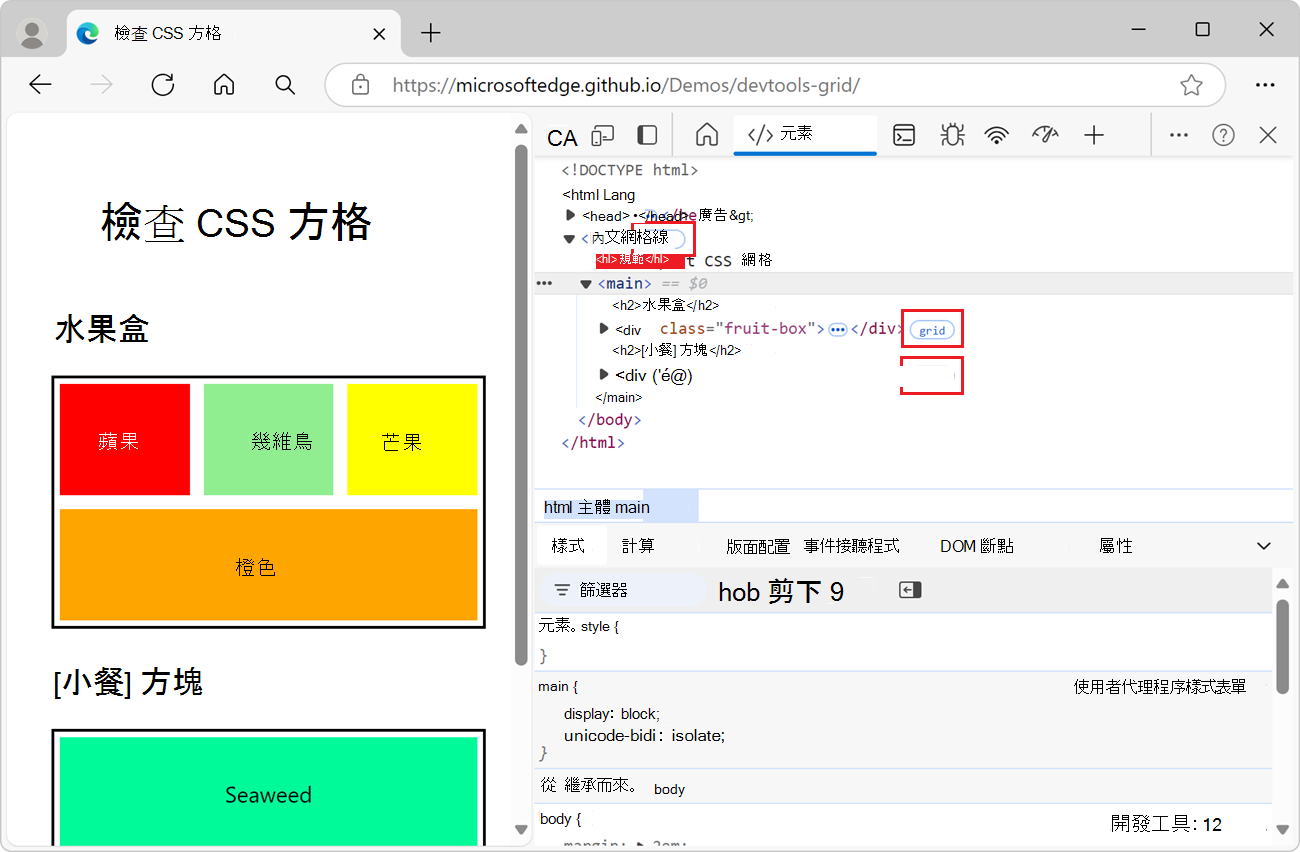Click the DevTools help button

click(1222, 133)
